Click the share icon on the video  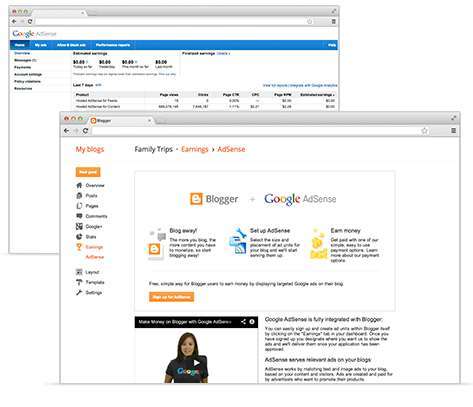coord(243,322)
